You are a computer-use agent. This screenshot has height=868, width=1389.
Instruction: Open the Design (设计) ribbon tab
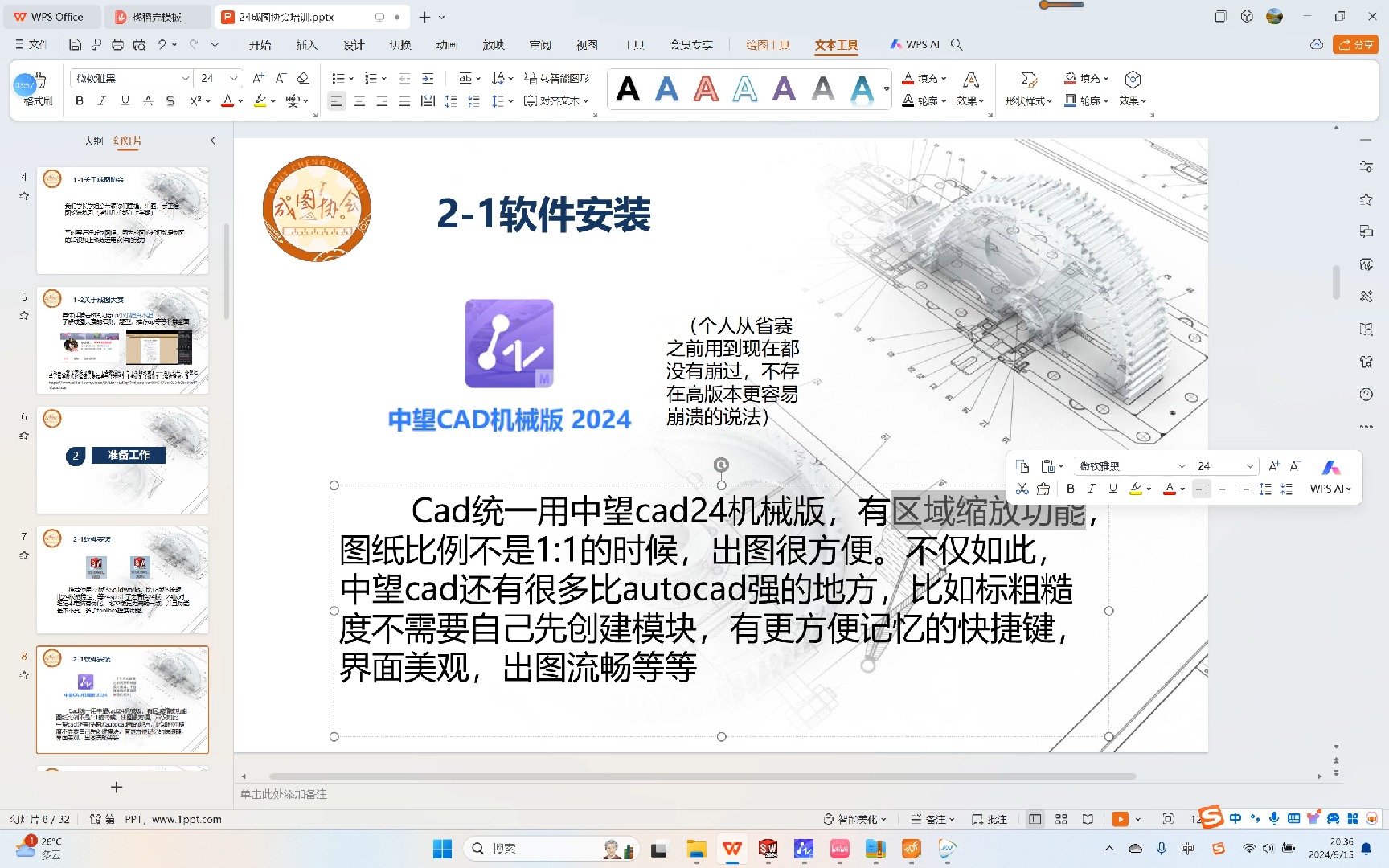click(x=354, y=45)
